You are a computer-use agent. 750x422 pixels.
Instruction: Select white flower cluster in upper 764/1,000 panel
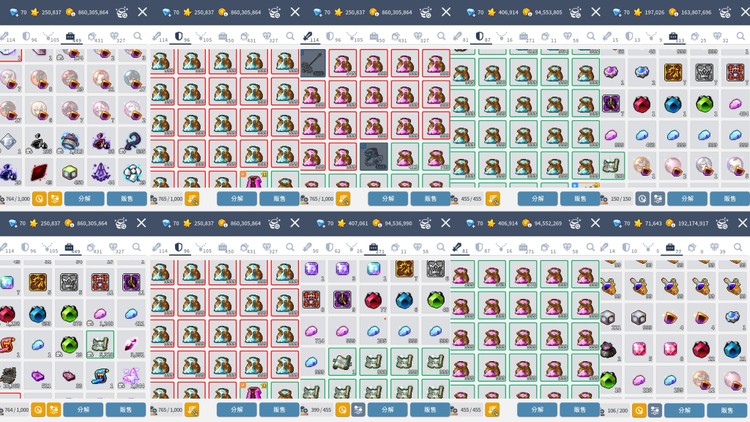132,172
